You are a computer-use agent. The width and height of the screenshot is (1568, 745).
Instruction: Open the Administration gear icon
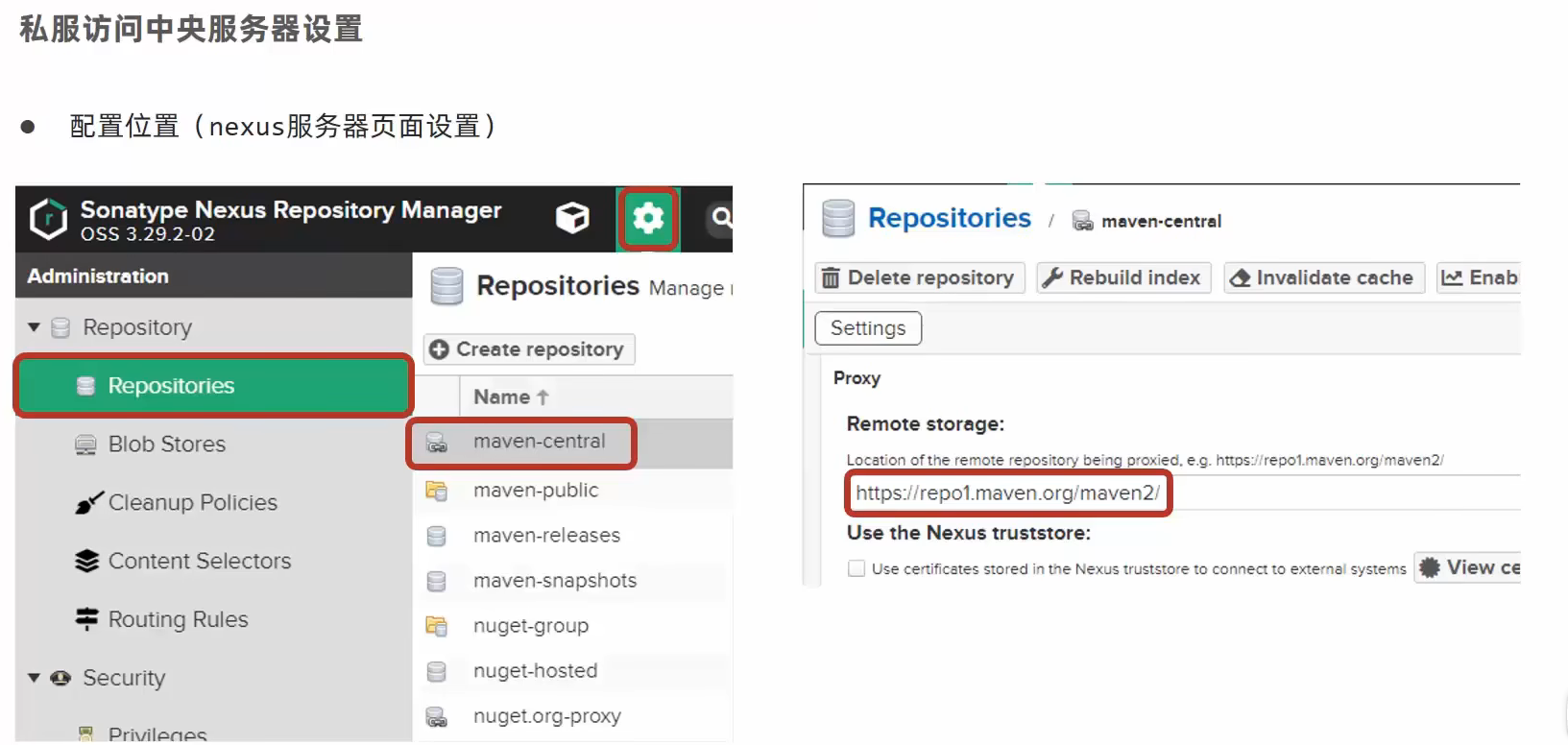coord(648,219)
